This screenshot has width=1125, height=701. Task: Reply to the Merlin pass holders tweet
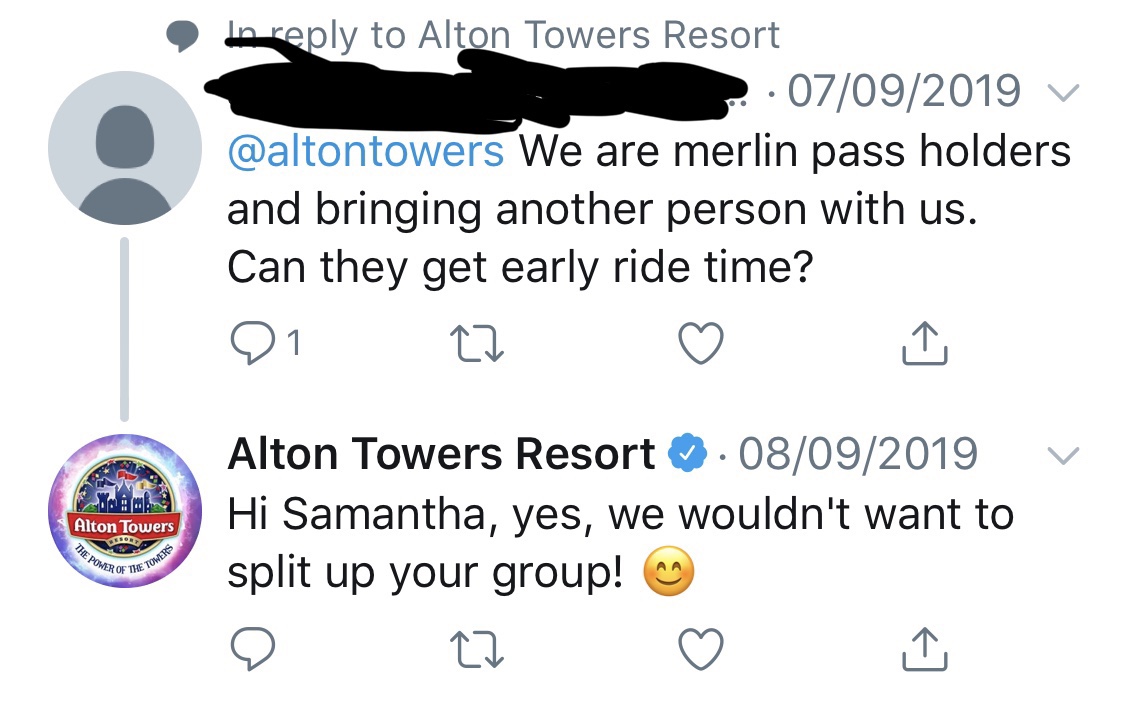pos(253,343)
